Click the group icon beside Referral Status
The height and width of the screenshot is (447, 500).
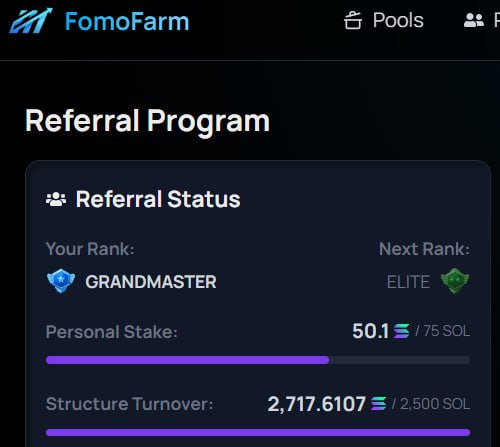[56, 199]
